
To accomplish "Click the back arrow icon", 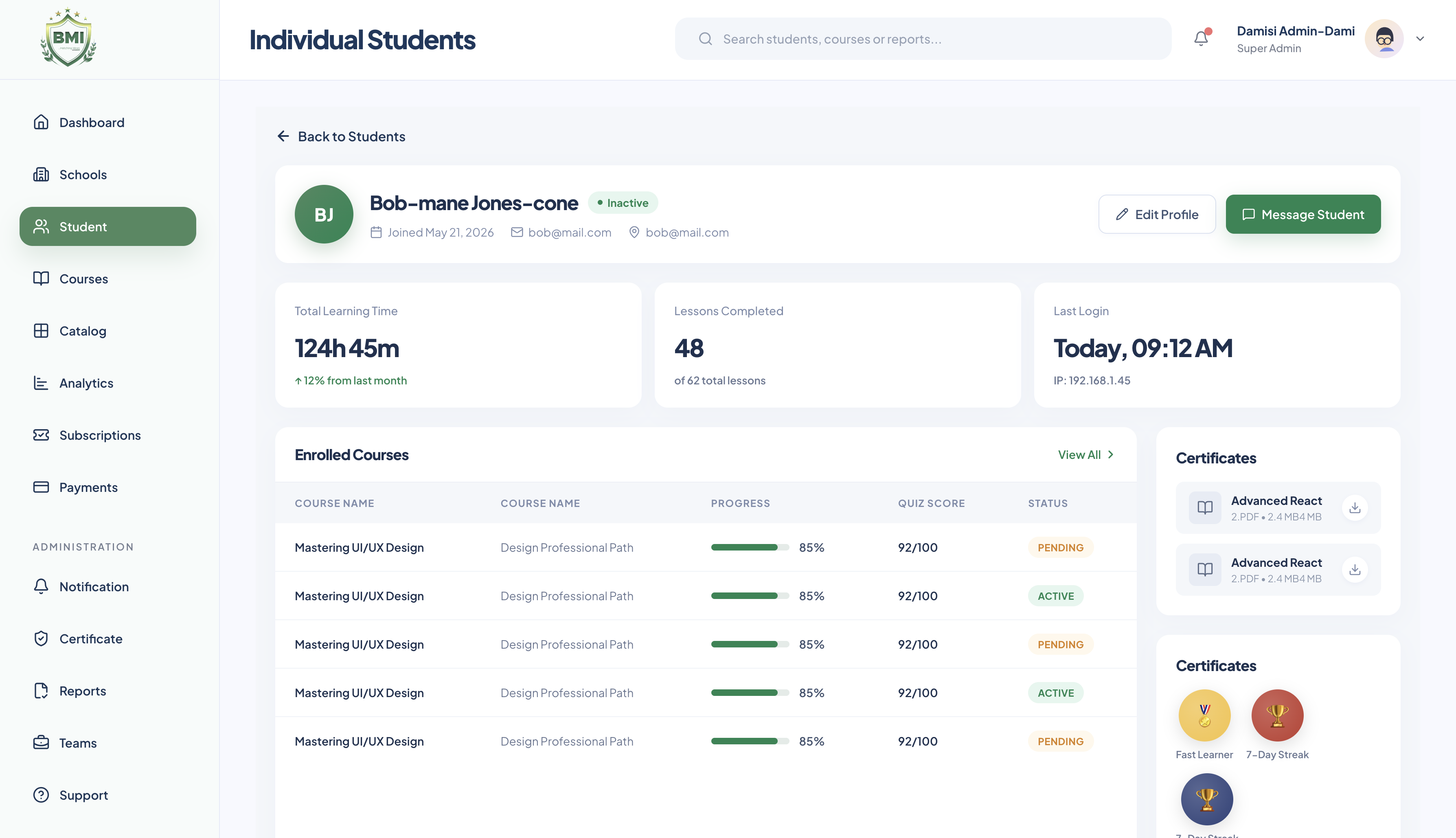I will [283, 136].
